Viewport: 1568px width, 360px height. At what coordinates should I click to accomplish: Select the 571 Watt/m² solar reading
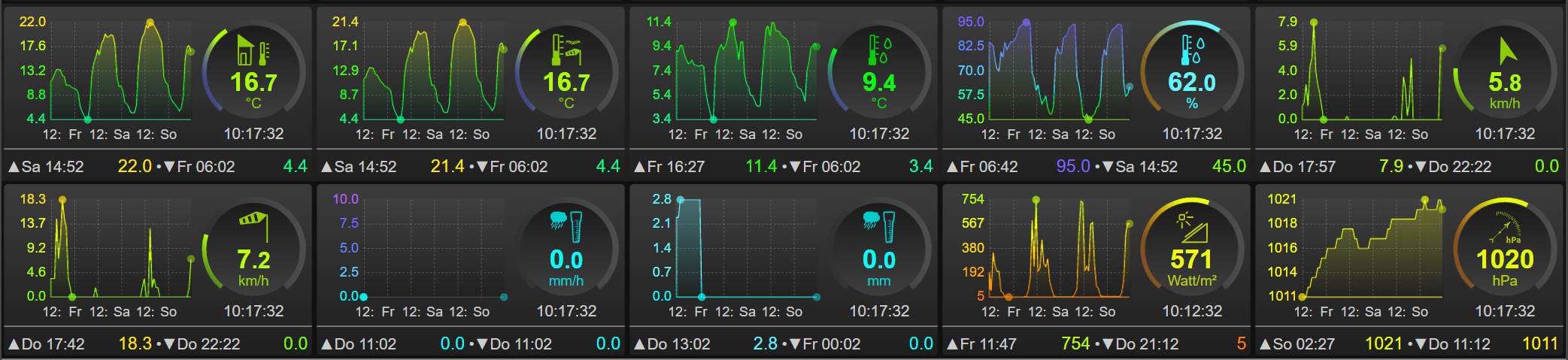tap(1192, 259)
